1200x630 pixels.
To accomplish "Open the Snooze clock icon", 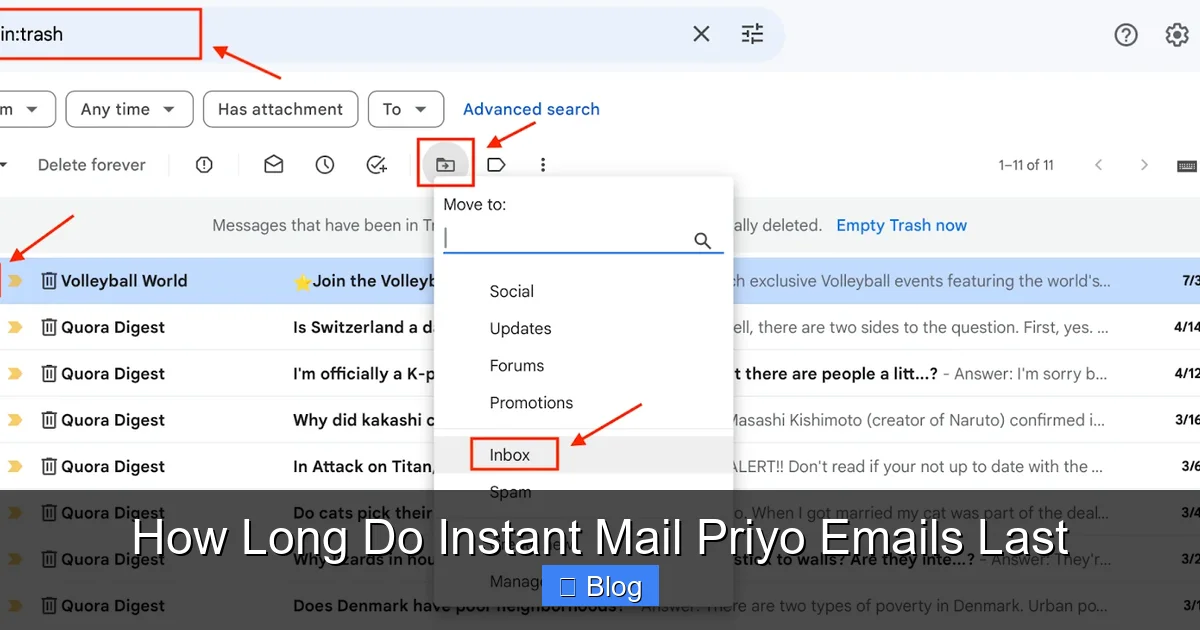I will click(324, 164).
